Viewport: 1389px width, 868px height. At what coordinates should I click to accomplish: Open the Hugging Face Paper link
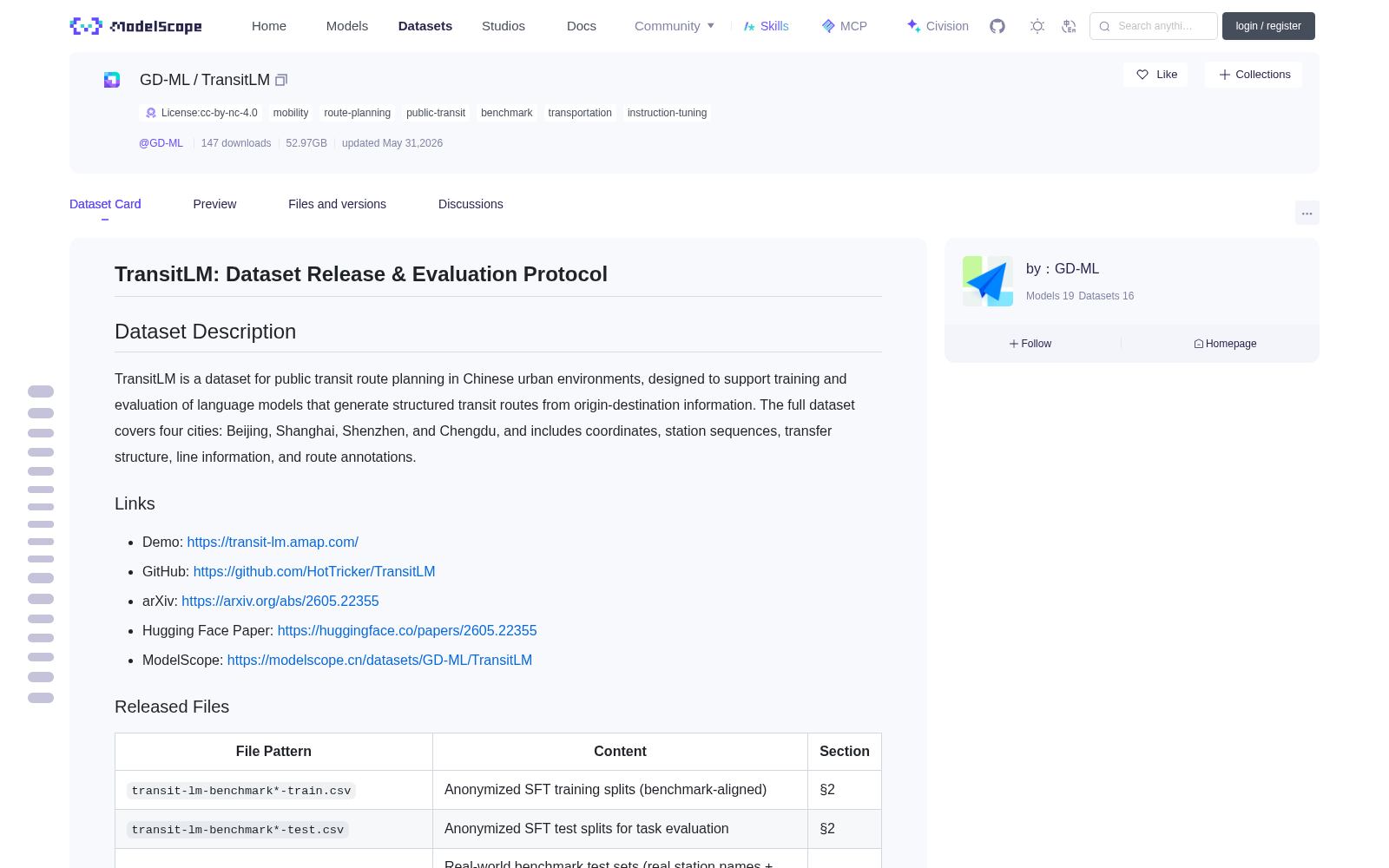point(407,631)
